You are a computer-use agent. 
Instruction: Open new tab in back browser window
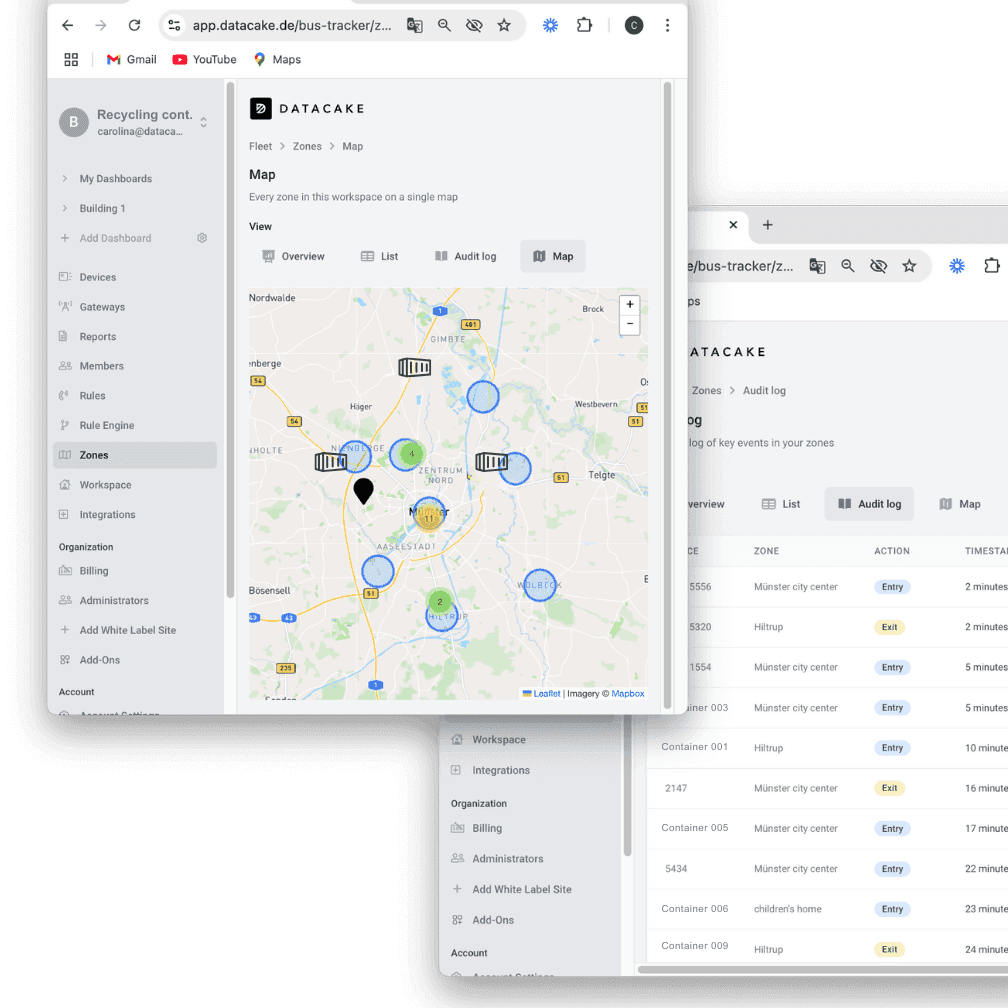[768, 225]
